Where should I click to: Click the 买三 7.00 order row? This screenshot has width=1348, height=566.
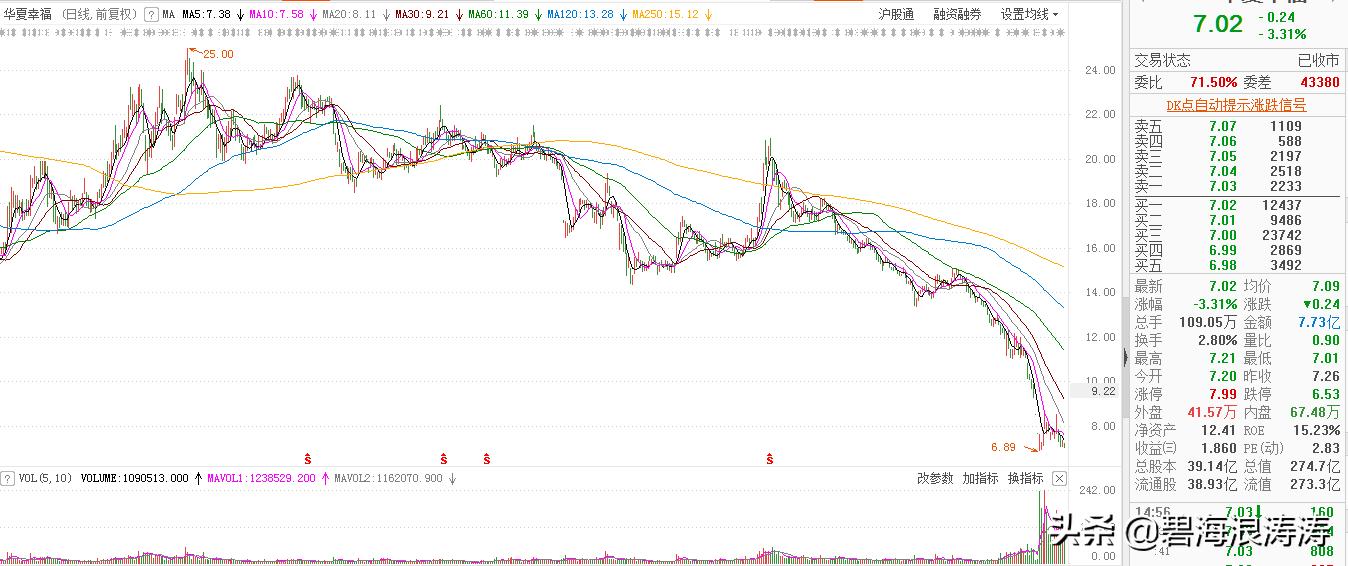(1236, 235)
